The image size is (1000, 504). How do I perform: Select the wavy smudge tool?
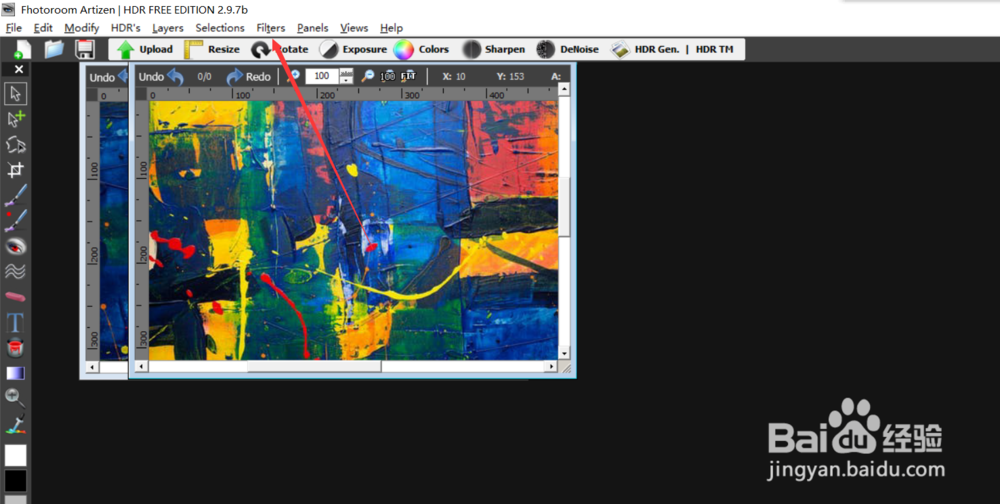(15, 271)
